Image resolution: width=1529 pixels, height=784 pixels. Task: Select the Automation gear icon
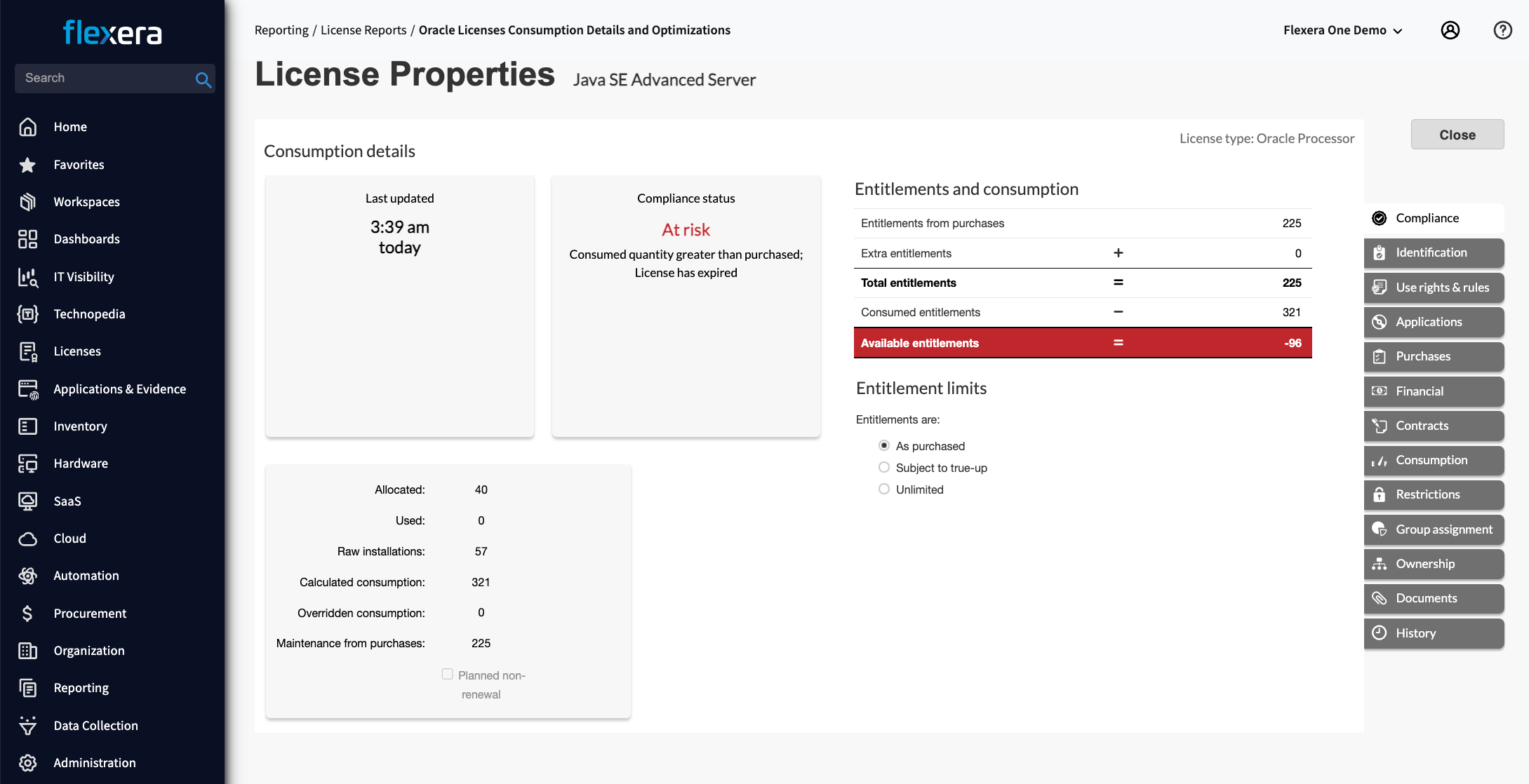pyautogui.click(x=28, y=575)
